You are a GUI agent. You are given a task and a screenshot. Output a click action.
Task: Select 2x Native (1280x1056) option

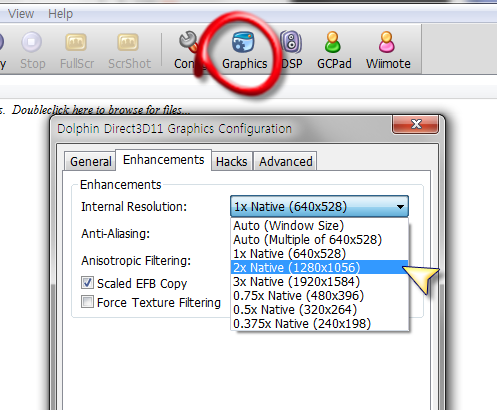(x=319, y=267)
